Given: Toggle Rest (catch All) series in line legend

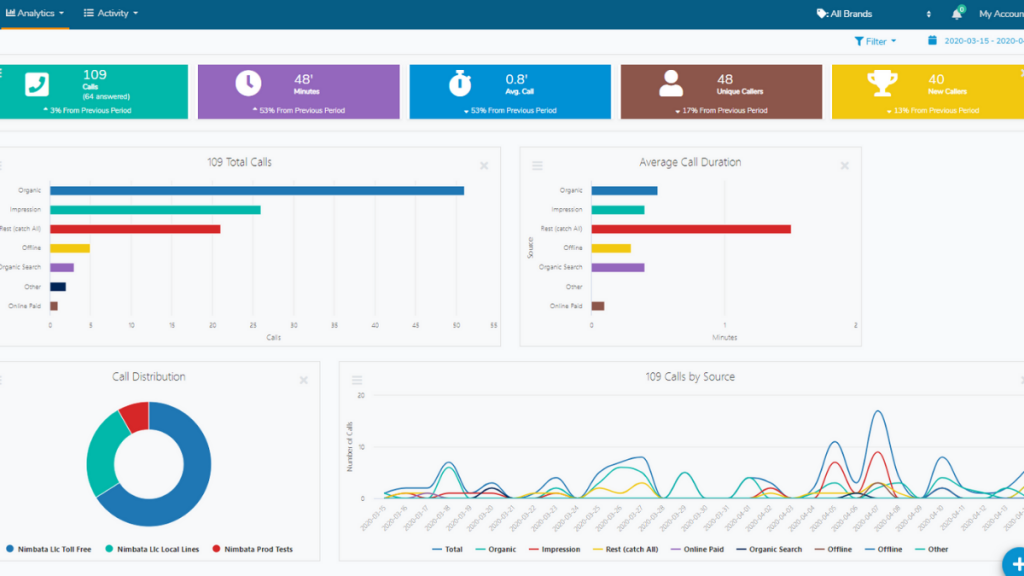Looking at the screenshot, I should pyautogui.click(x=626, y=549).
